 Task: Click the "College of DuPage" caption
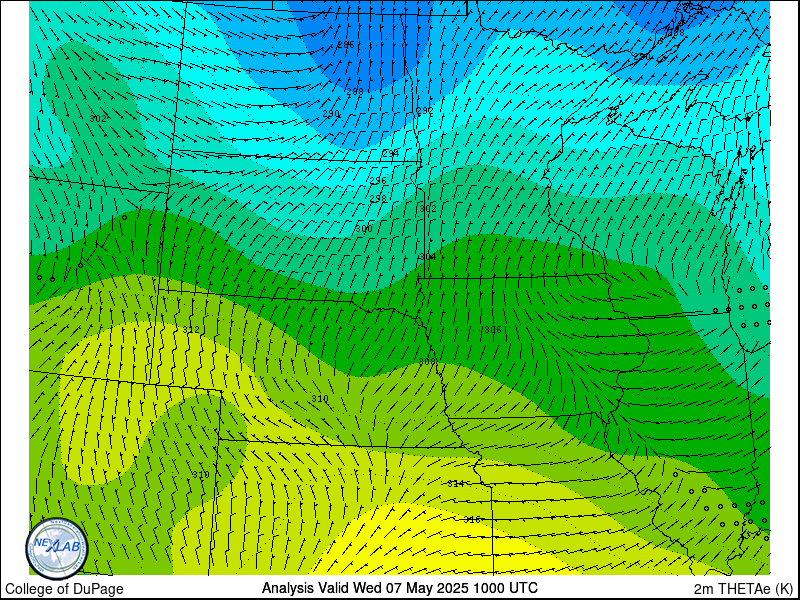pos(64,589)
